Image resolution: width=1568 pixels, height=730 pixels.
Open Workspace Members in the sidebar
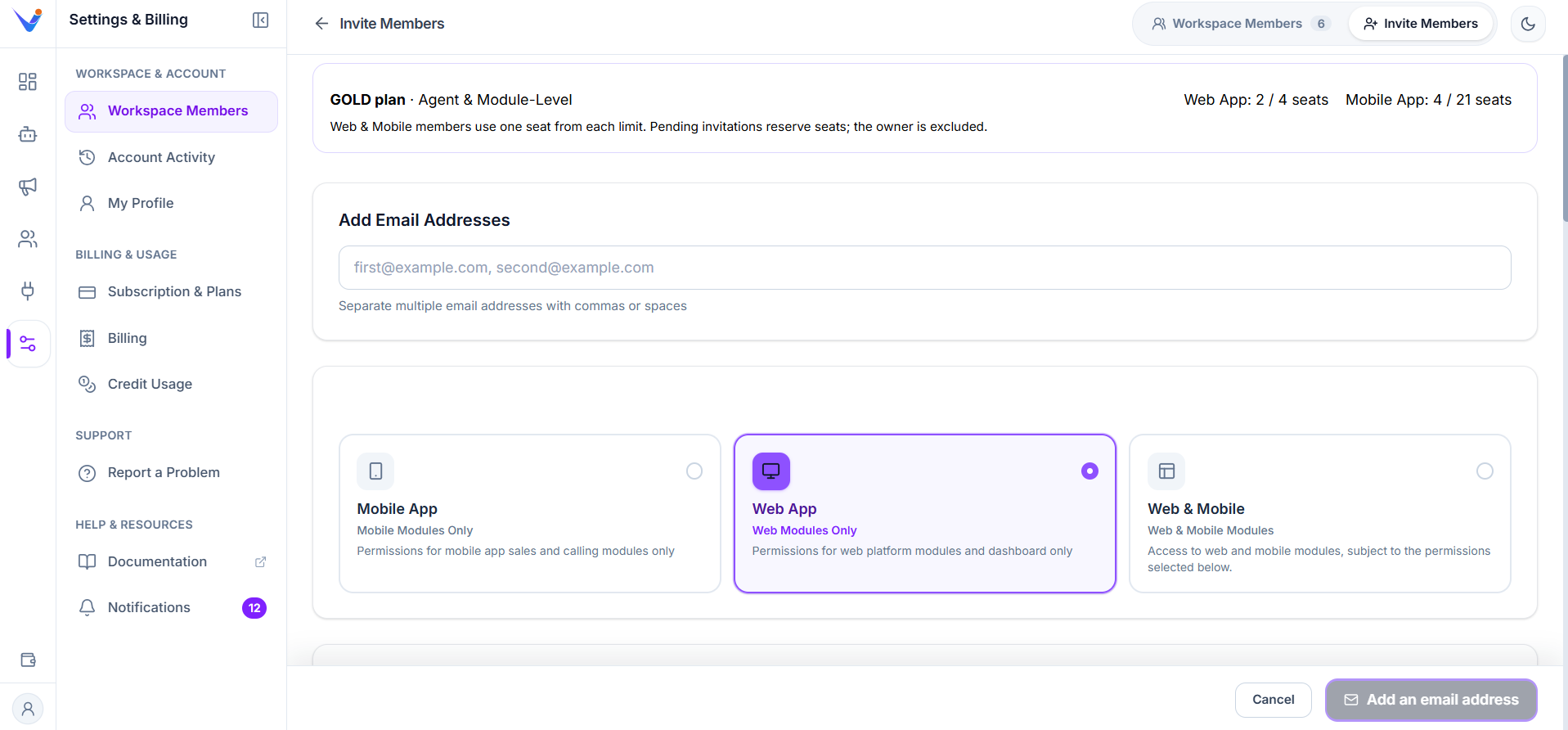point(171,111)
